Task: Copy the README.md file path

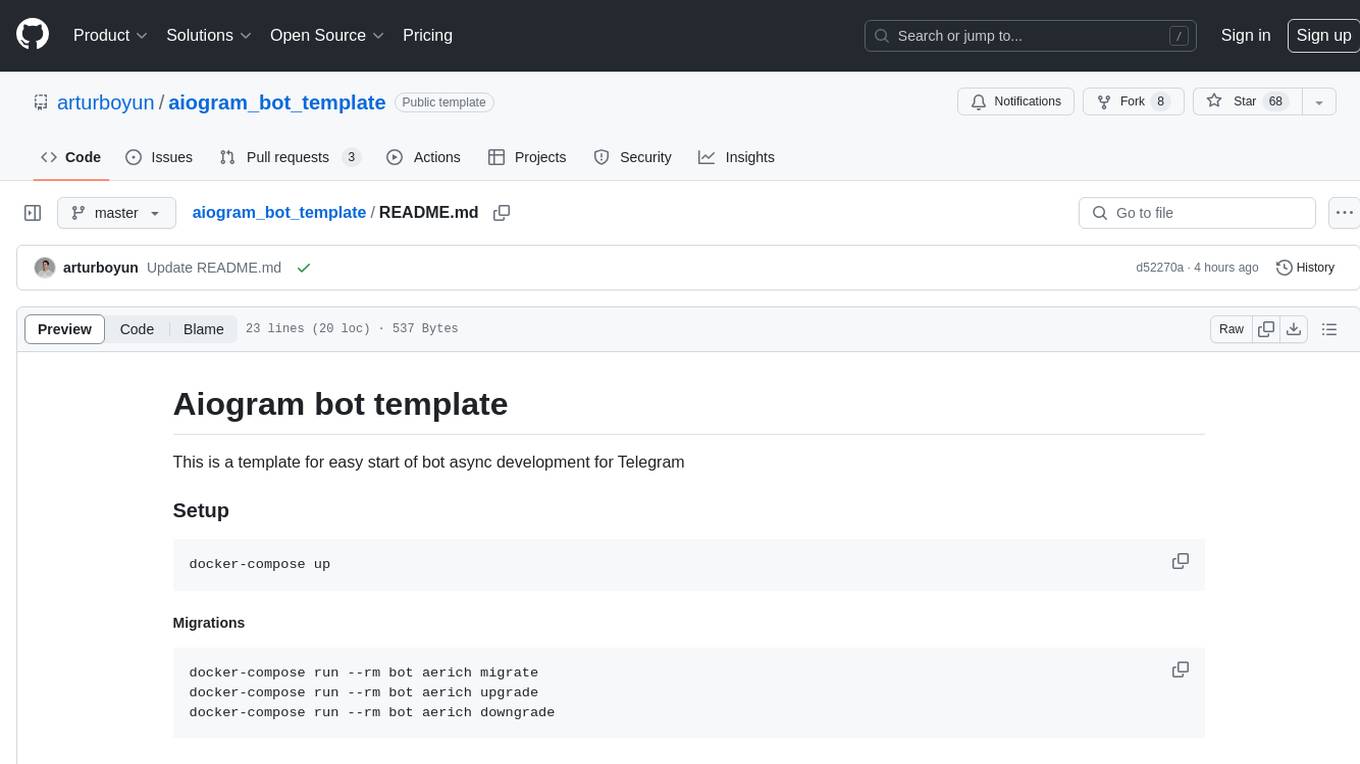Action: (502, 213)
